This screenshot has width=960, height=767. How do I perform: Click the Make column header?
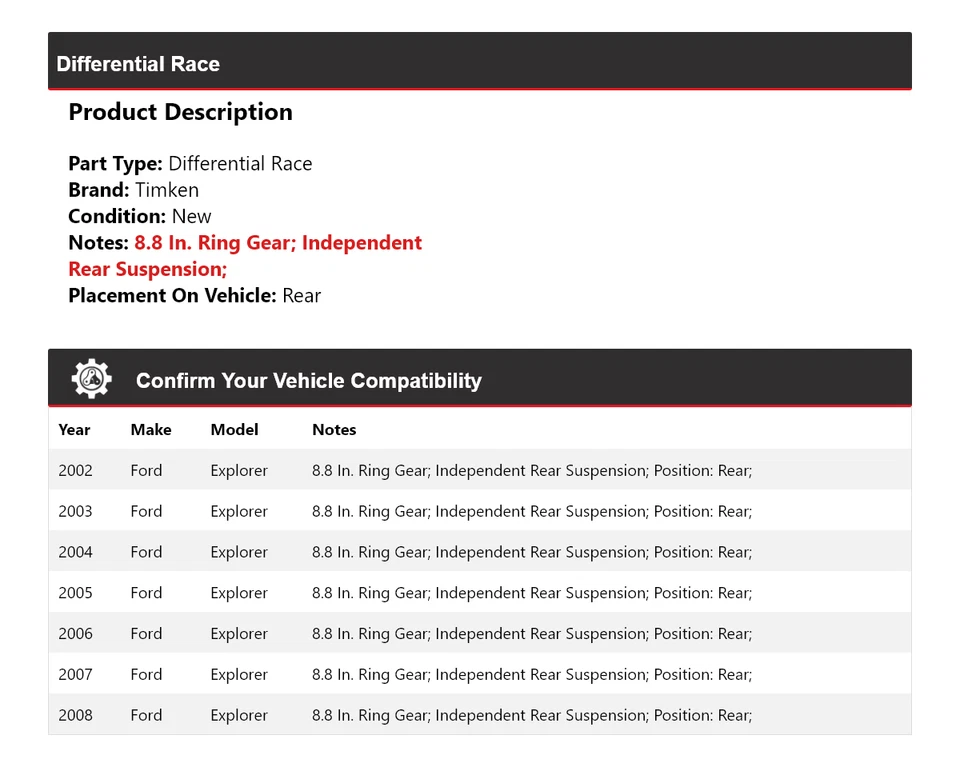pos(150,430)
